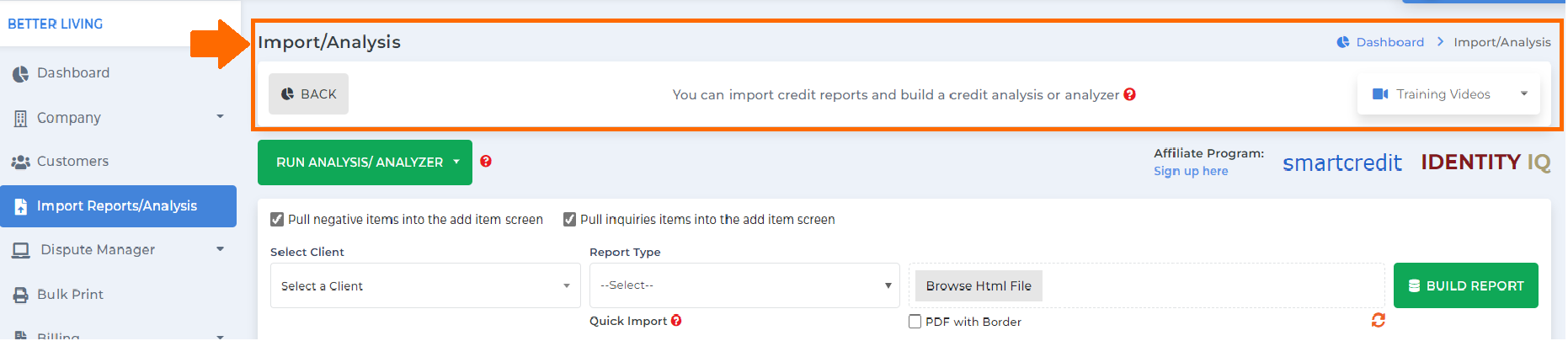Screen dimensions: 1568x341
Task: Click the Bulk Print printer icon
Action: click(x=20, y=295)
